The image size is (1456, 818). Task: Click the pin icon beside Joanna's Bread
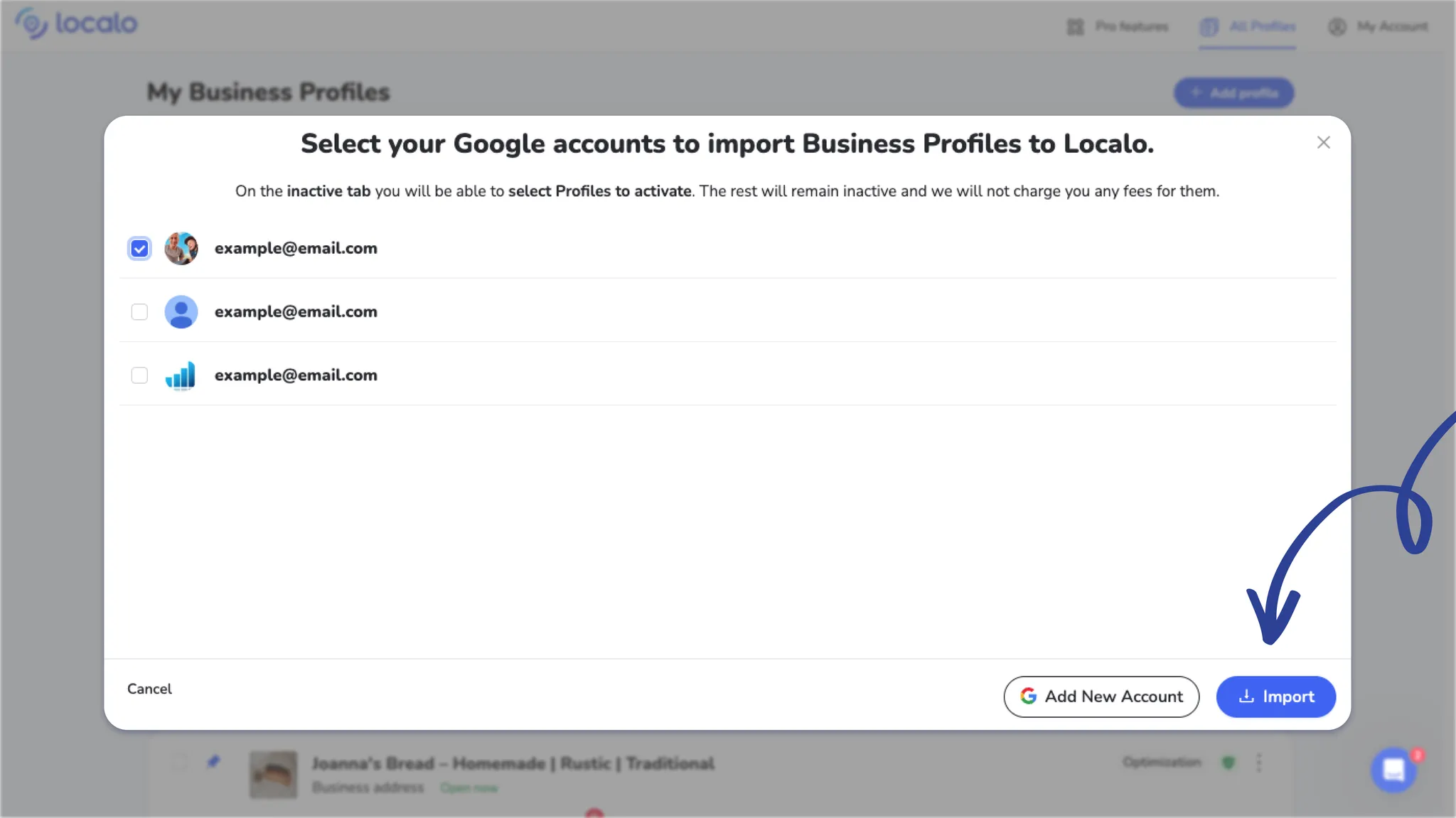[x=213, y=762]
